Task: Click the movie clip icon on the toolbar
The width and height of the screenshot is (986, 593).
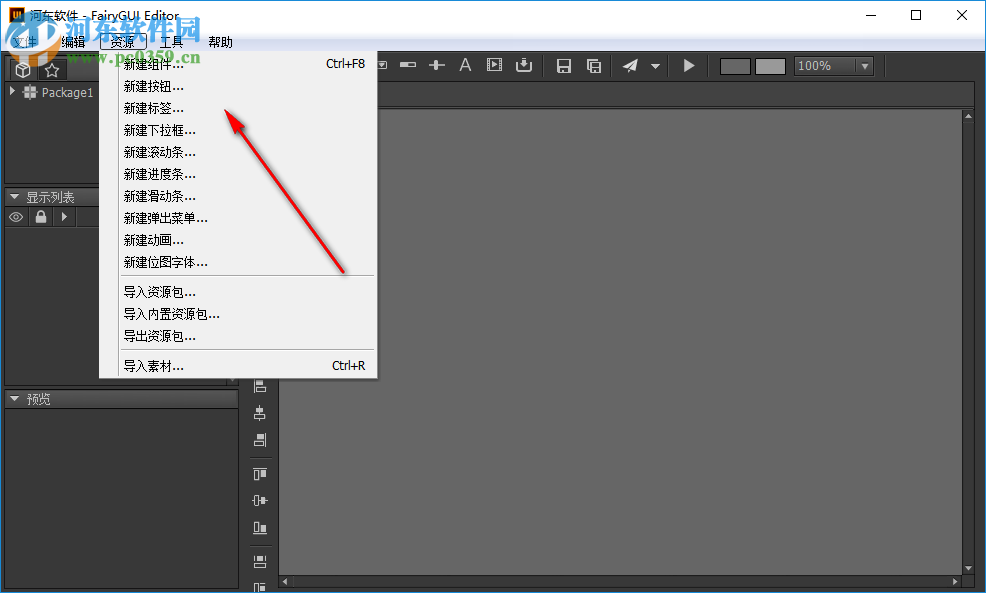Action: [495, 64]
